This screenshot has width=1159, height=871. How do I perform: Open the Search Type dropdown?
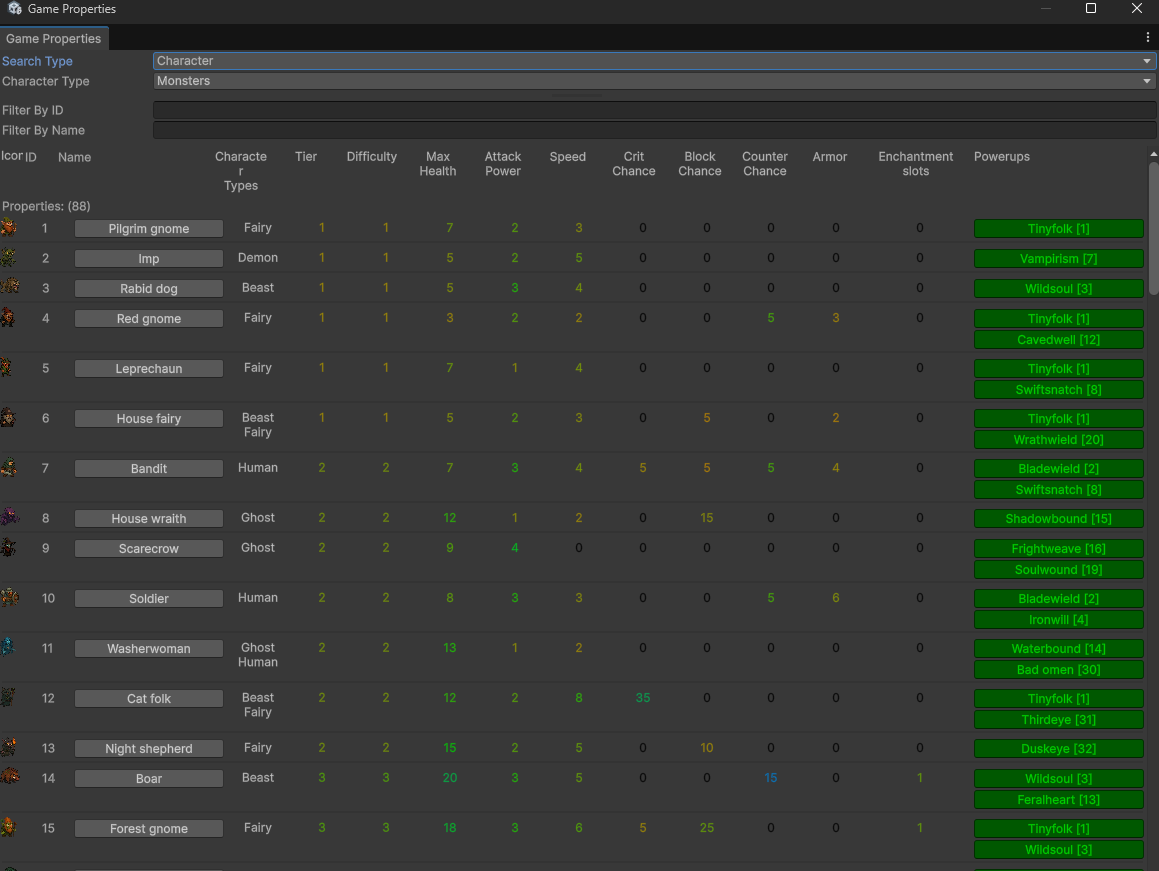coord(654,61)
